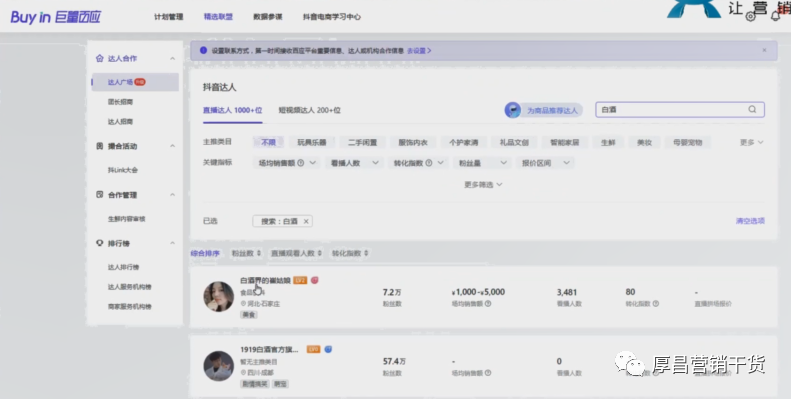Image resolution: width=791 pixels, height=399 pixels.
Task: Collapse the 达人合作 sidebar section chevron
Action: tap(173, 59)
